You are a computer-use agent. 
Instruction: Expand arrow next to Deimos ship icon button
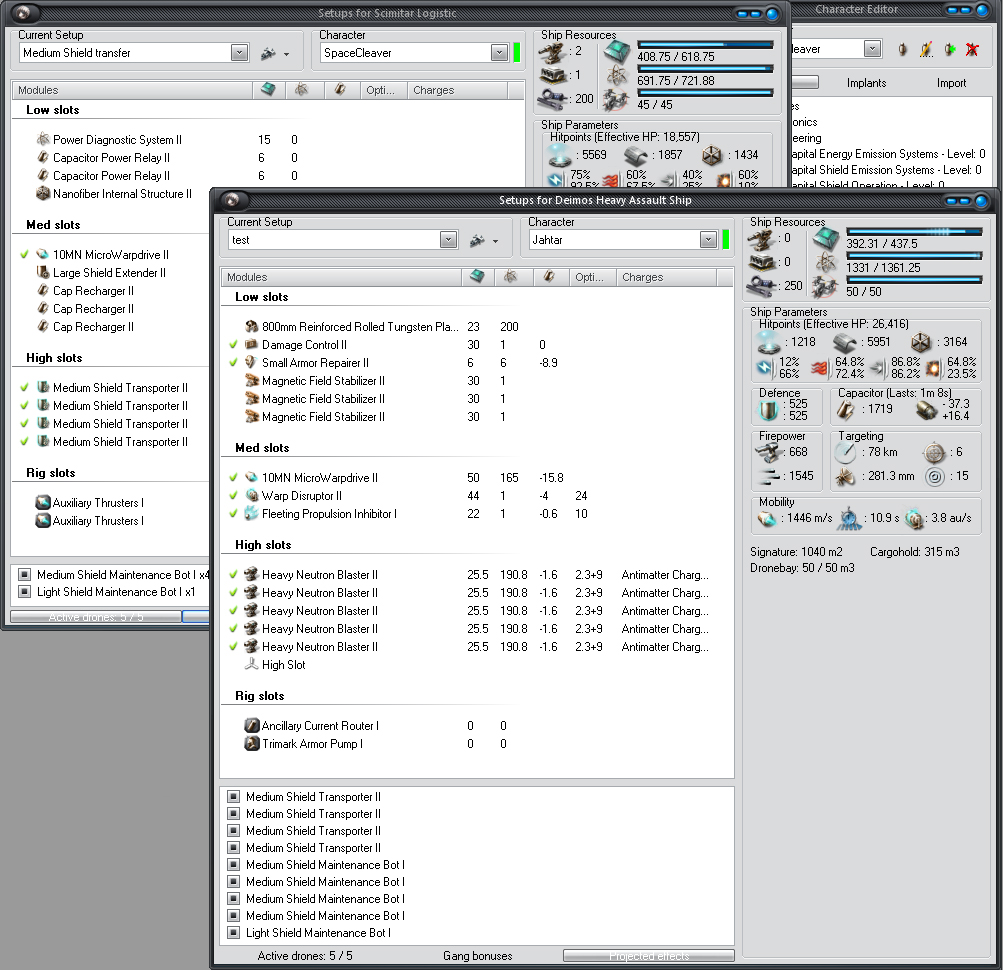495,241
